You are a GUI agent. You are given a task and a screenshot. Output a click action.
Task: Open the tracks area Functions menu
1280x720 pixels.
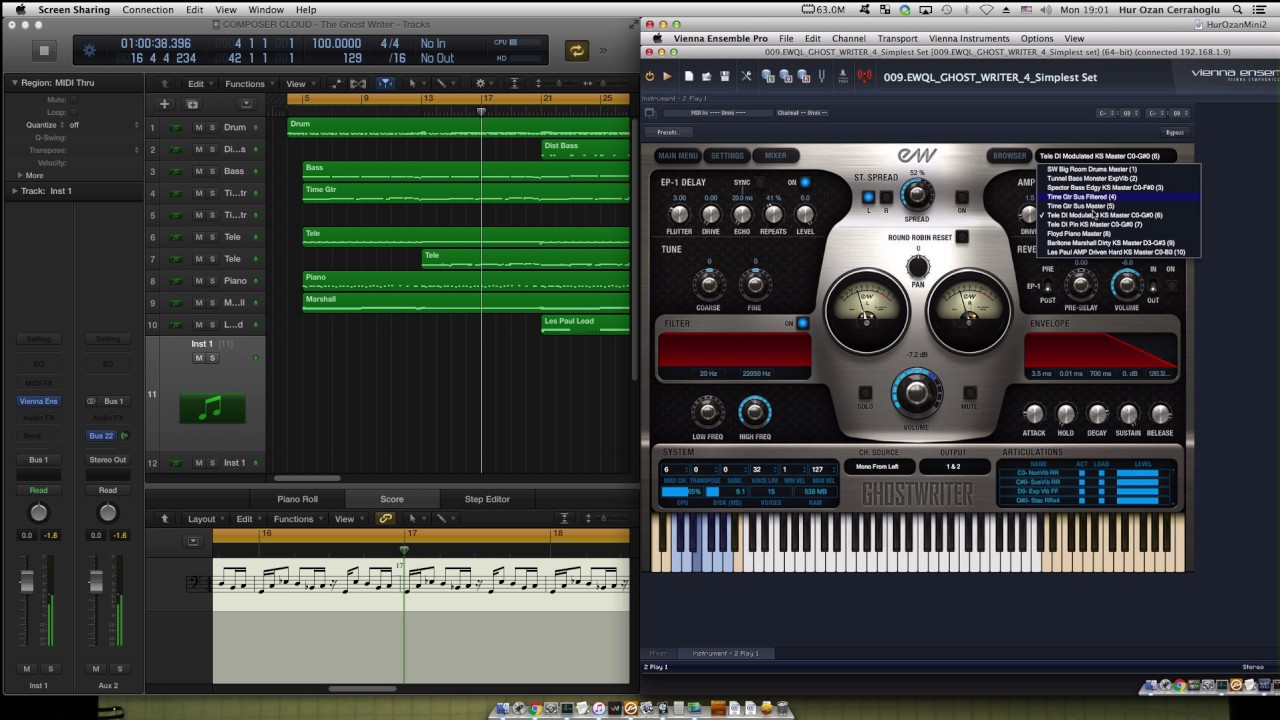[x=249, y=84]
